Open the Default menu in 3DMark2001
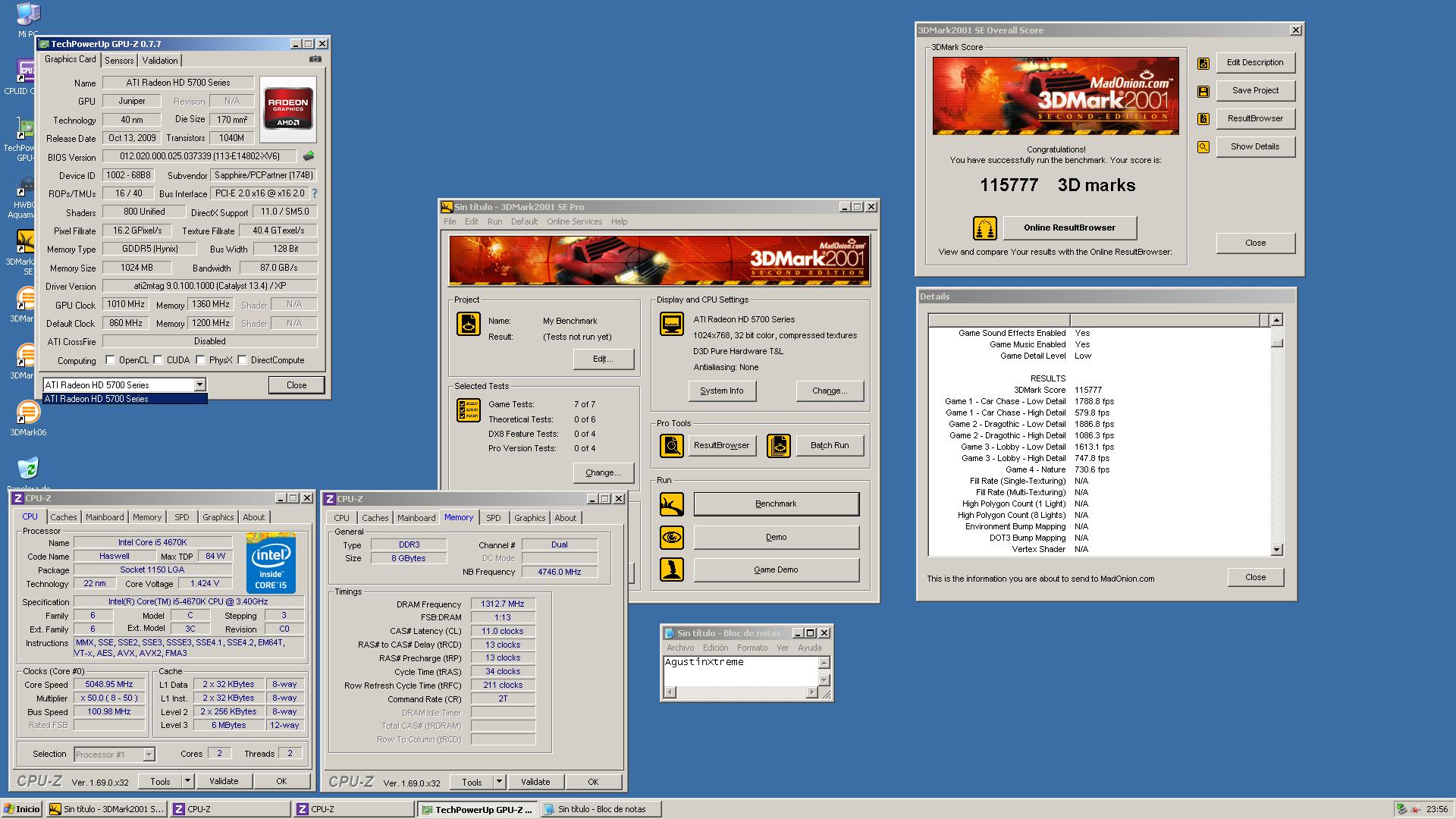This screenshot has width=1456, height=819. [524, 221]
